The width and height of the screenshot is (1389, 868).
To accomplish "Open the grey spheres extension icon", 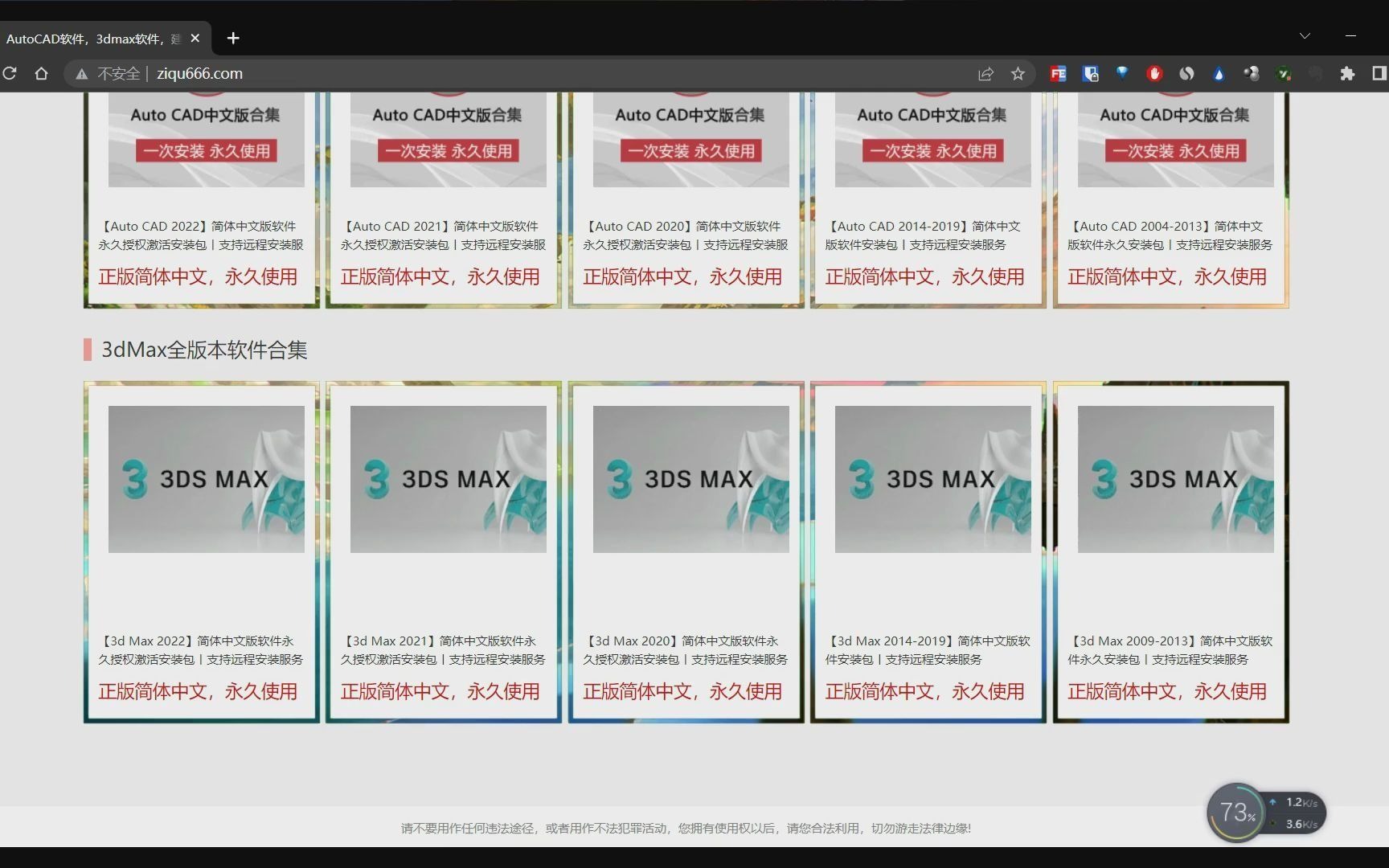I will click(1251, 74).
